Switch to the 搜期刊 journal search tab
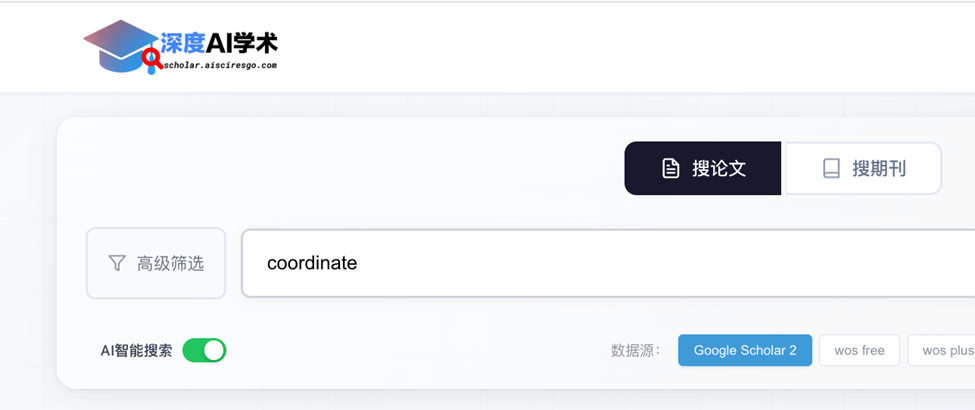Screen dimensions: 975x410 click(863, 168)
